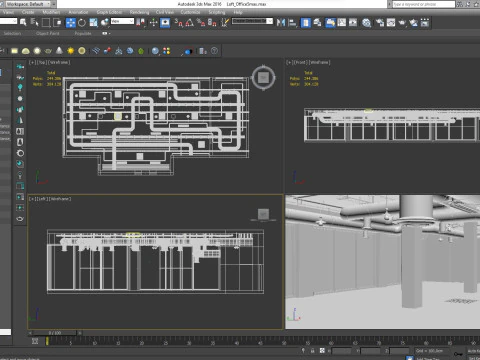
Task: Open the Named Selection Sets dropdown
Action: (252, 21)
